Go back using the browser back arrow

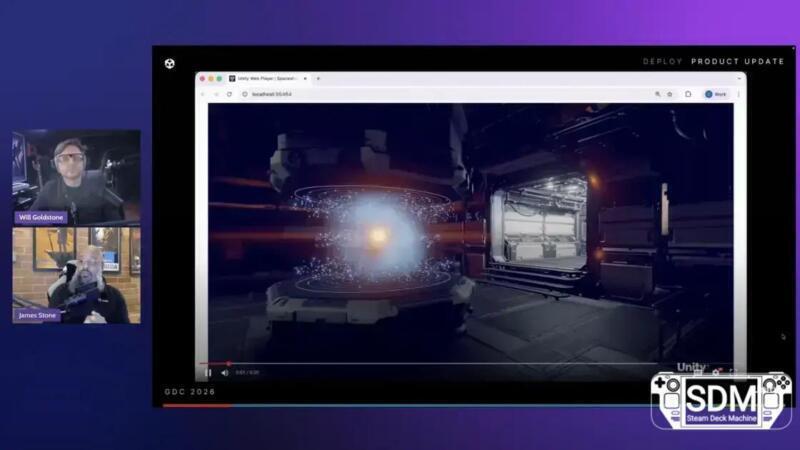point(203,94)
